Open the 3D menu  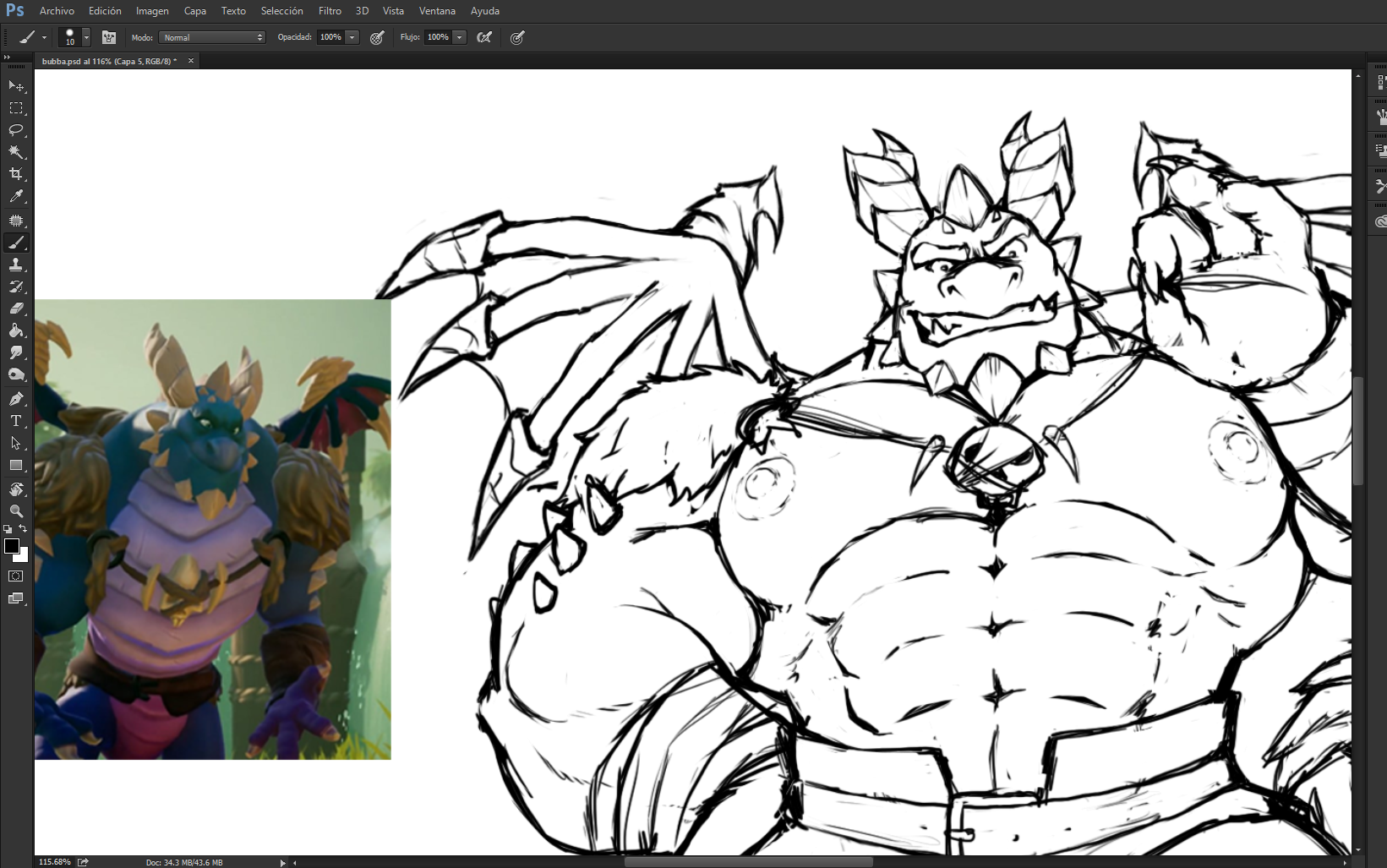coord(362,11)
